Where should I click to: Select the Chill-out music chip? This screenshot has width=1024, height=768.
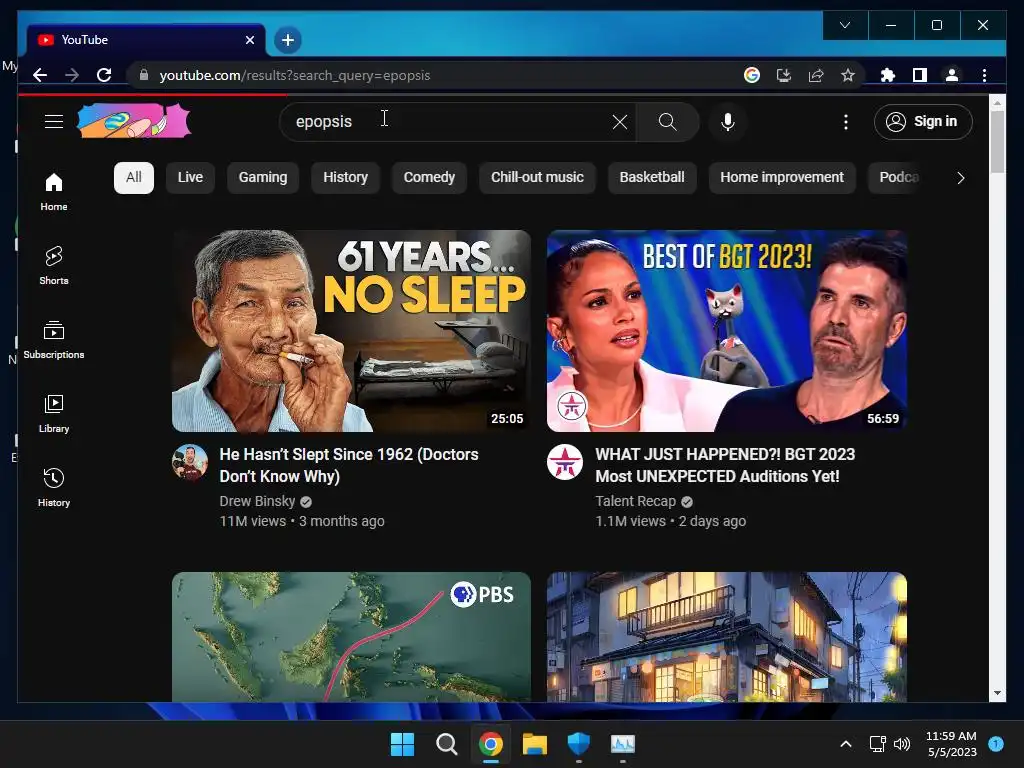point(537,178)
